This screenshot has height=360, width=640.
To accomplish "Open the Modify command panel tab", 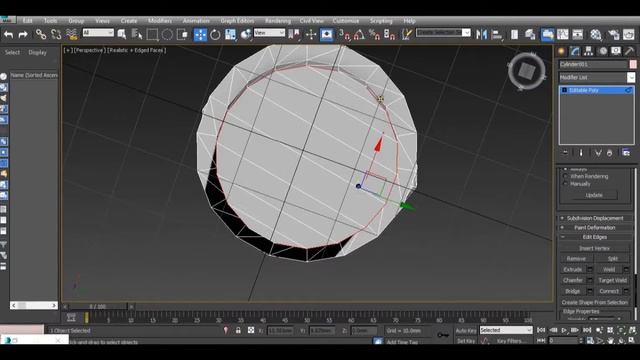I will [575, 51].
